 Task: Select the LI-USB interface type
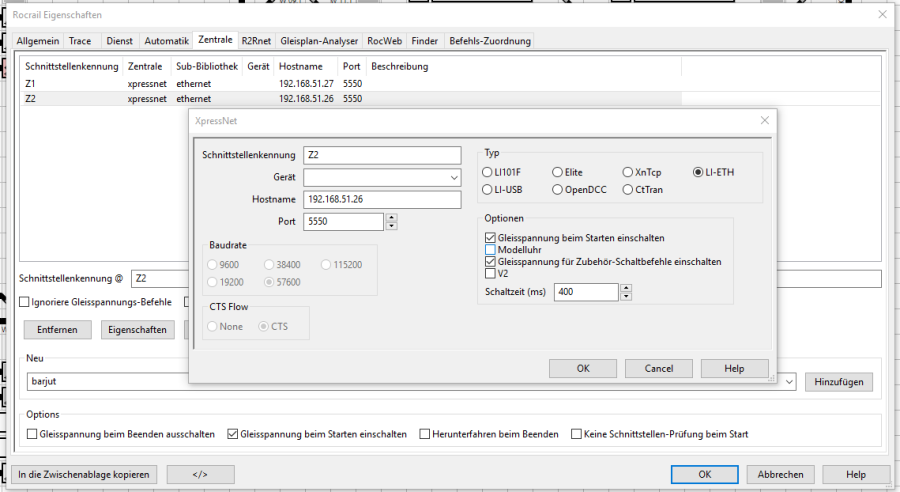click(x=487, y=189)
